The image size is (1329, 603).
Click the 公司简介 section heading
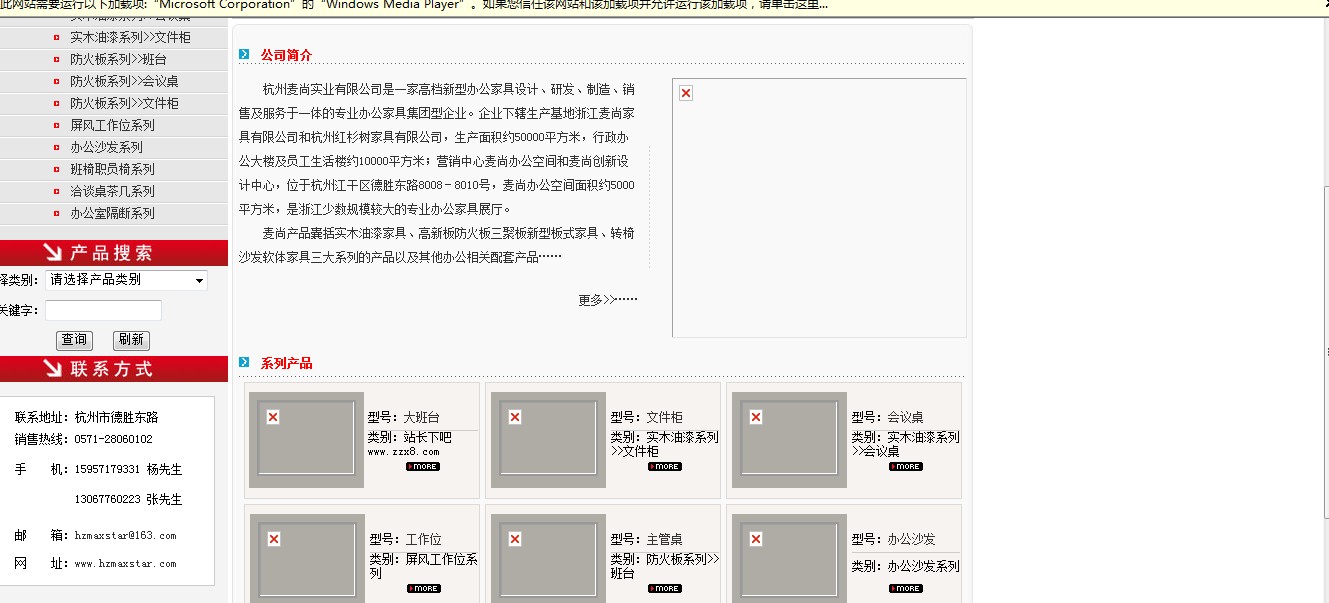286,56
